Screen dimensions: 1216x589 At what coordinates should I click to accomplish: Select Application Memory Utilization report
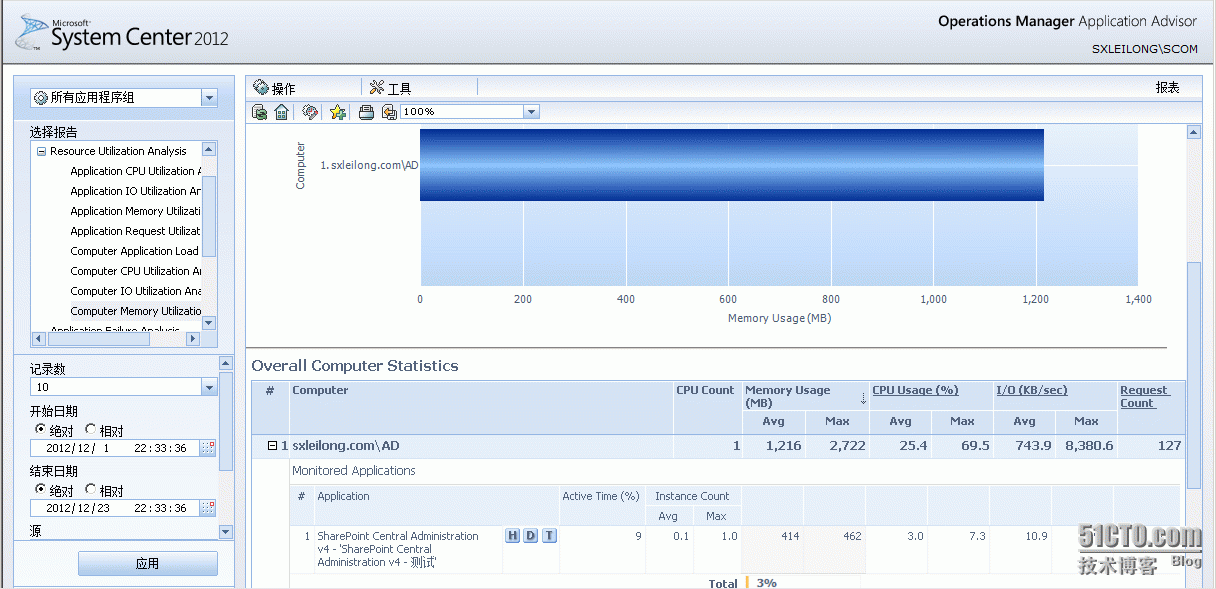click(135, 211)
